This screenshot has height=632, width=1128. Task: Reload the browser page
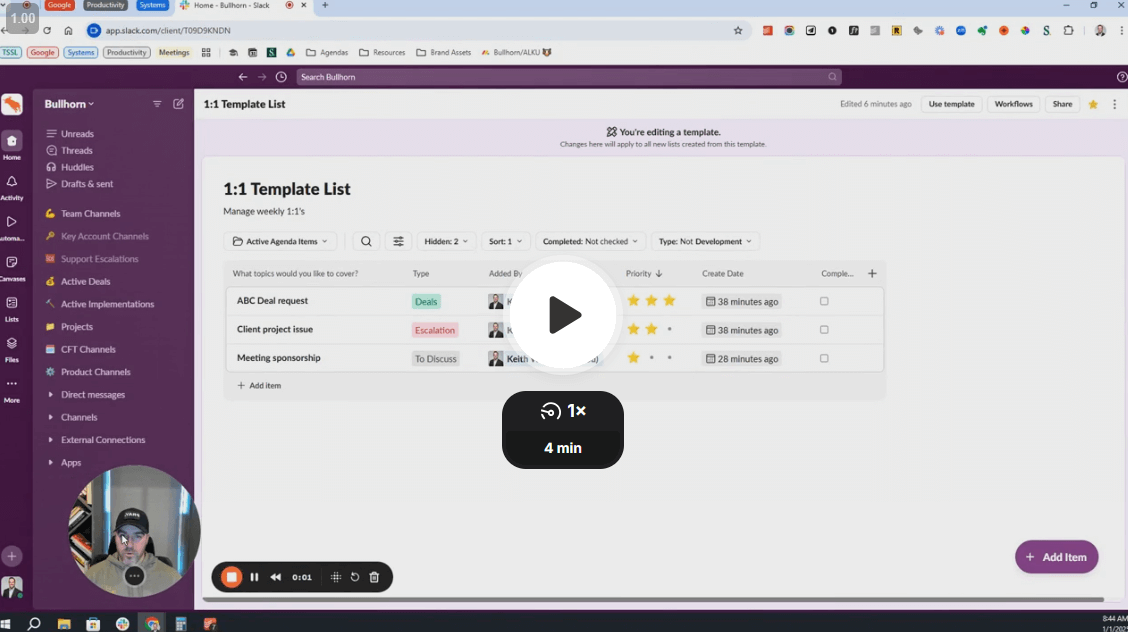click(x=47, y=30)
